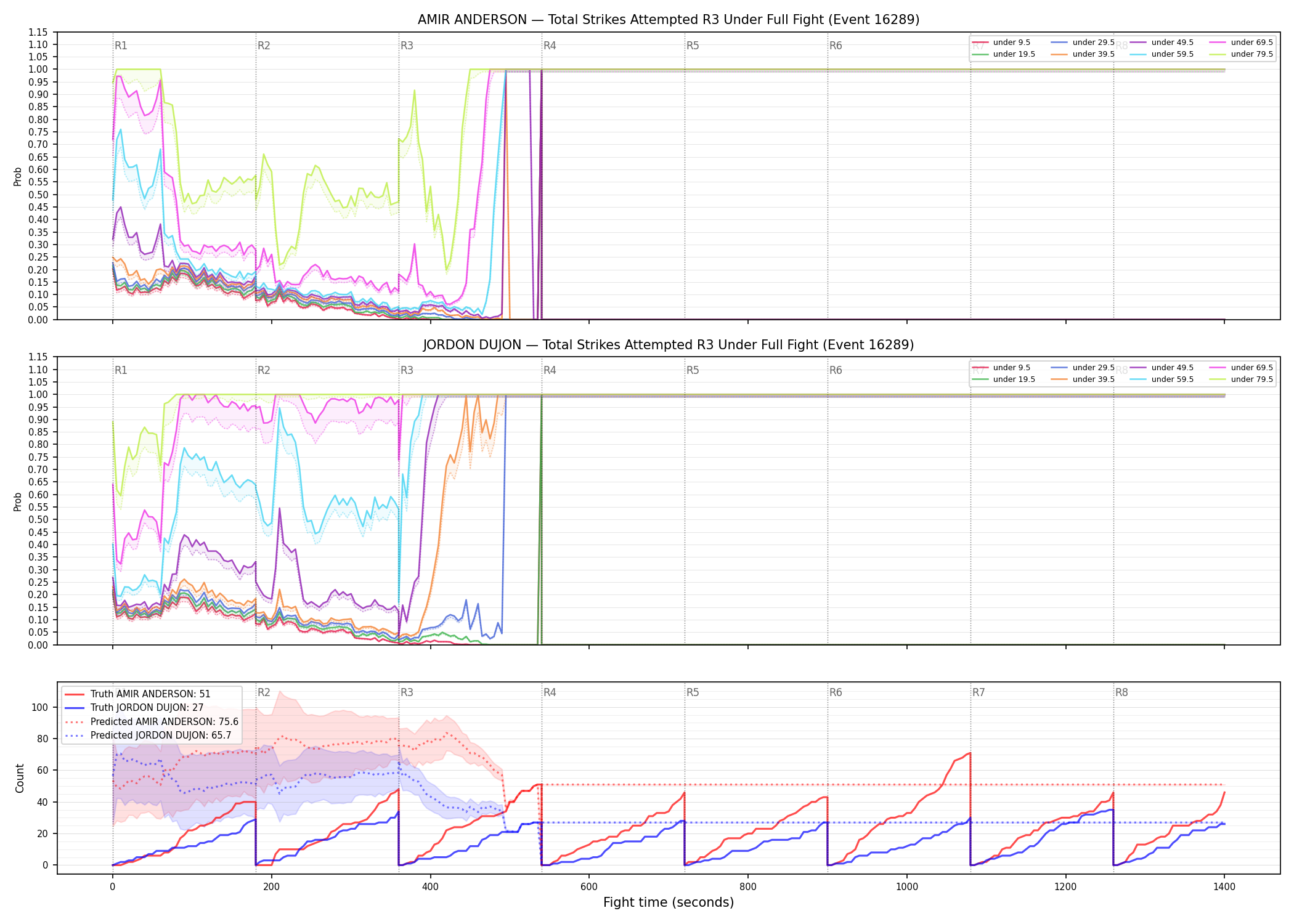Click the 'Fight time (seconds)' axis label
The height and width of the screenshot is (924, 1294).
click(x=669, y=902)
